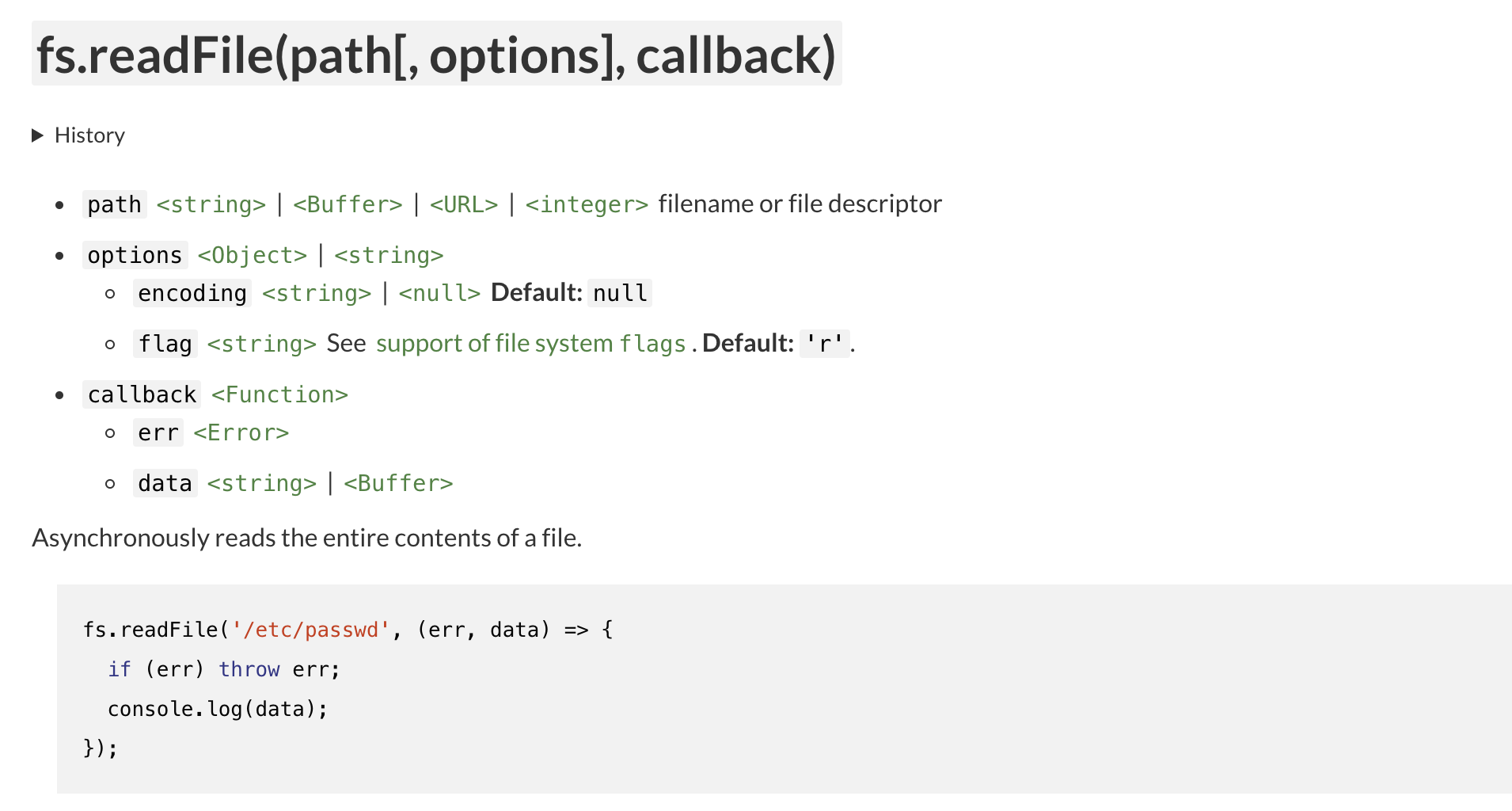Open the <Function> type link

(279, 394)
